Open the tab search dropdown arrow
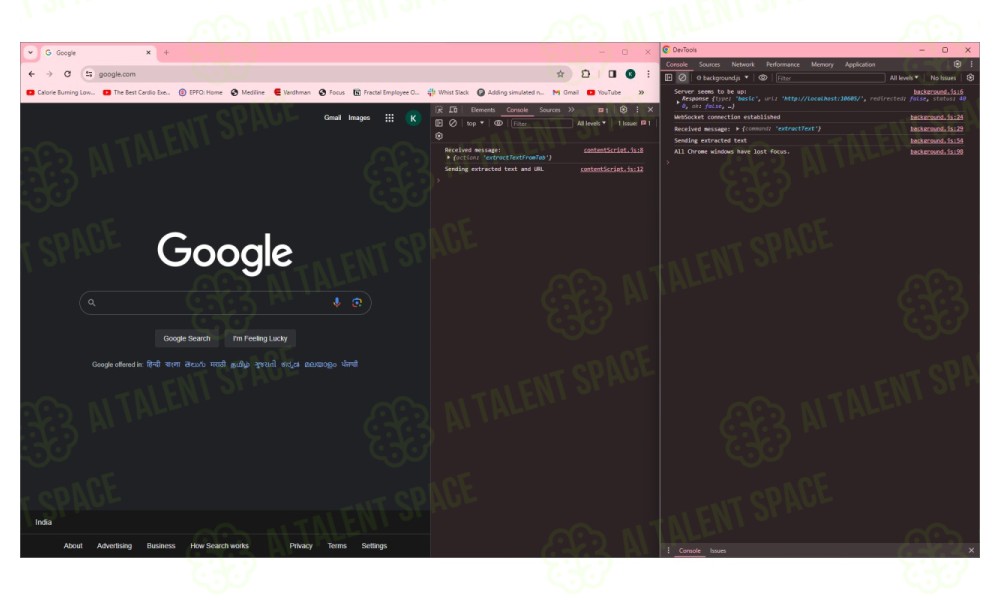This screenshot has height=600, width=1000. point(31,53)
